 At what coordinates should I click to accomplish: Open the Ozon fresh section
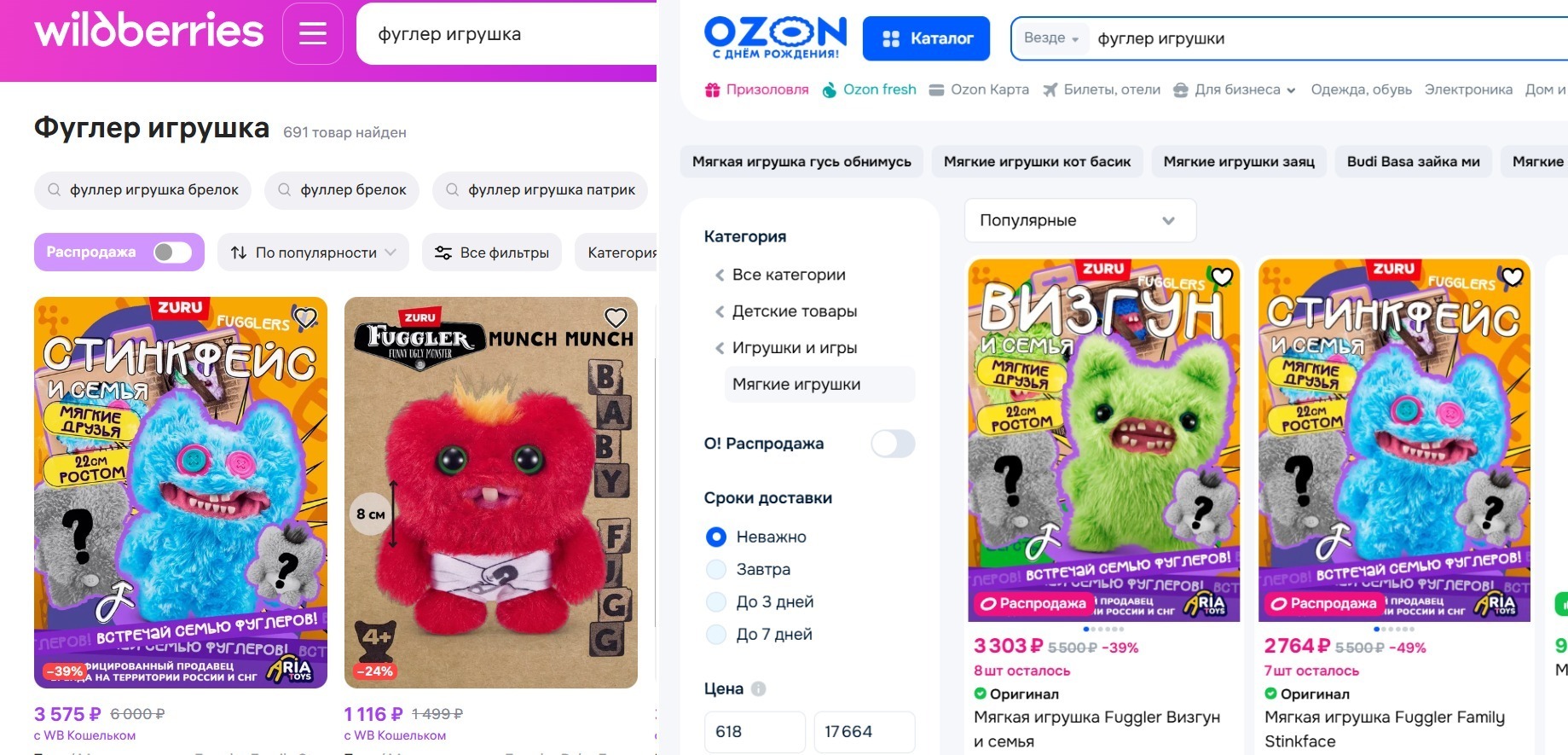coord(869,90)
